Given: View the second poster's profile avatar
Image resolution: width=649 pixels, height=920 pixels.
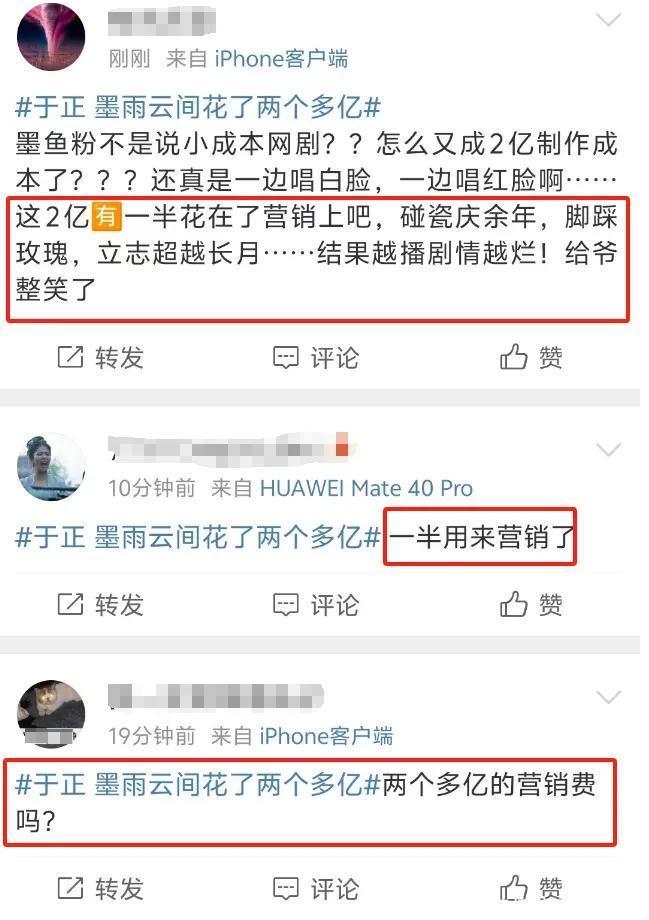Looking at the screenshot, I should click(x=51, y=466).
